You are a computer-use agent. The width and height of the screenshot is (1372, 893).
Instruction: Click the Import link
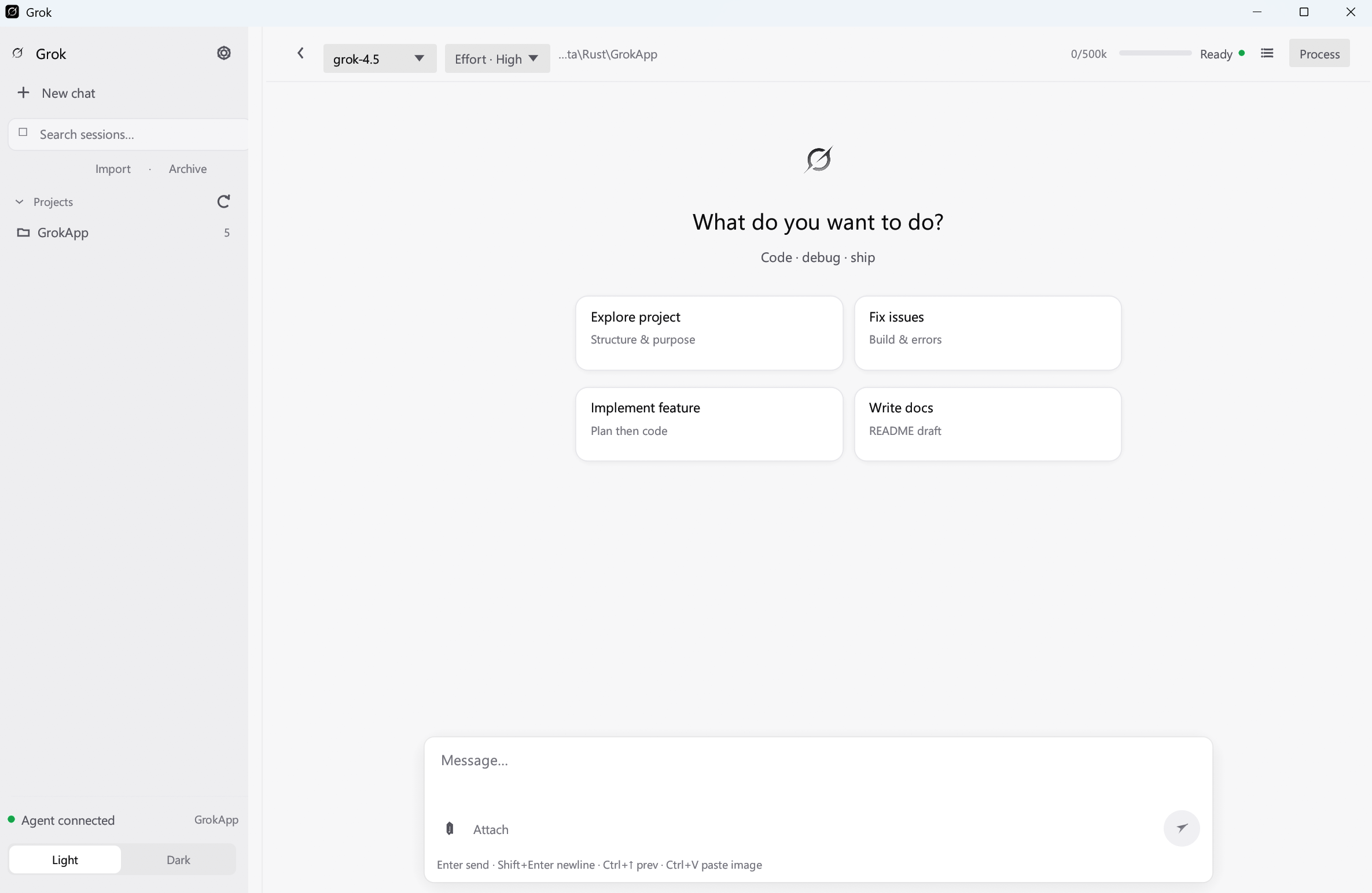point(113,169)
